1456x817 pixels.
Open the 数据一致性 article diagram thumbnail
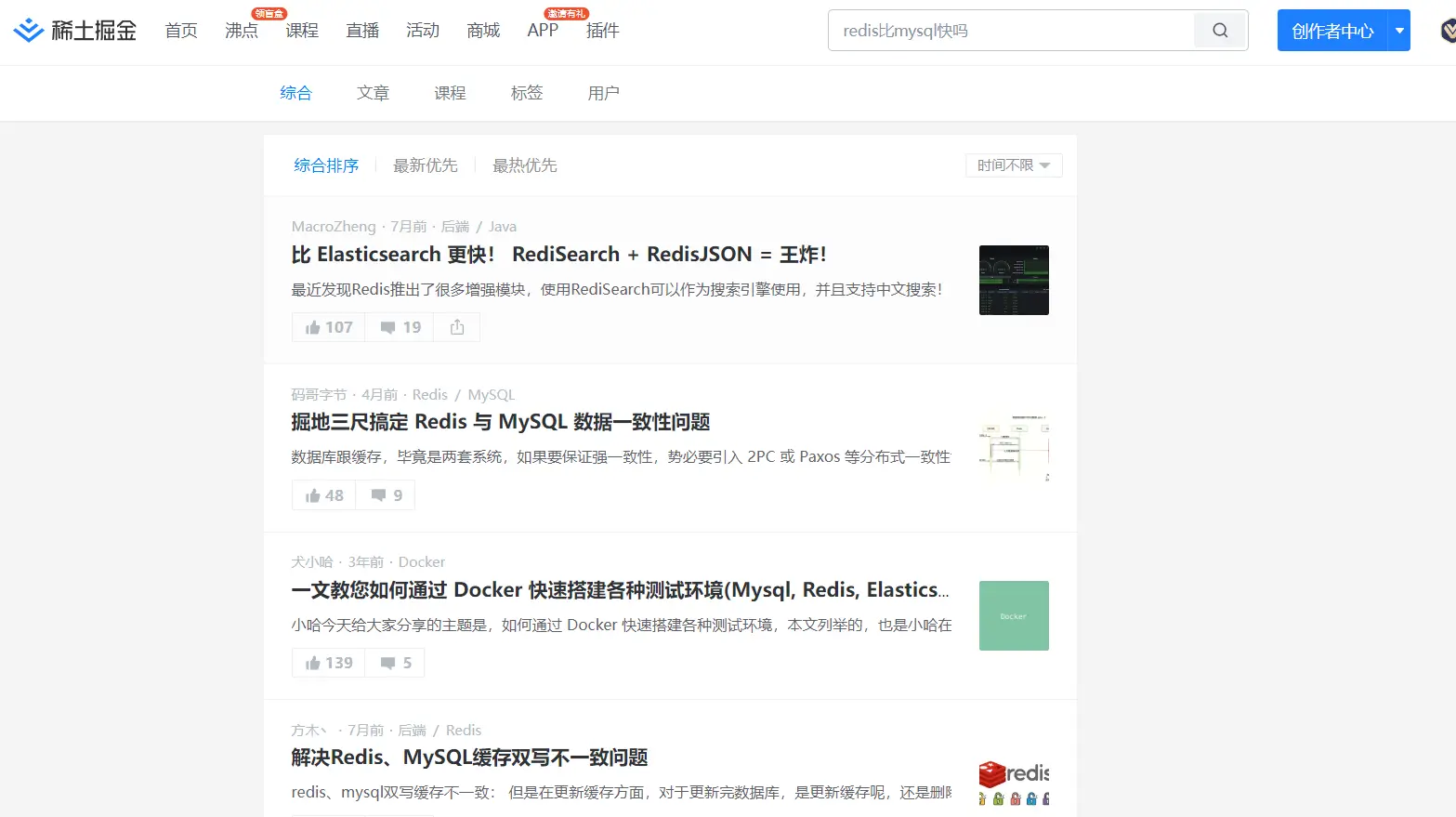(1014, 448)
